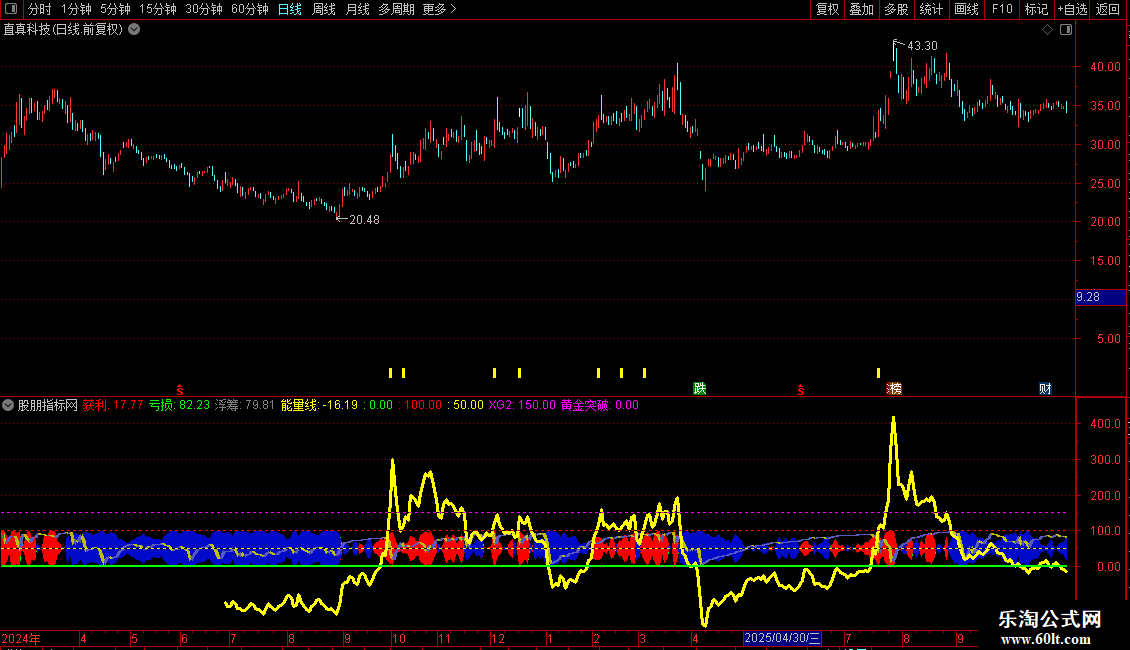Click the 直真科技(日线.前复权) chart title
This screenshot has width=1130, height=650.
tap(63, 30)
